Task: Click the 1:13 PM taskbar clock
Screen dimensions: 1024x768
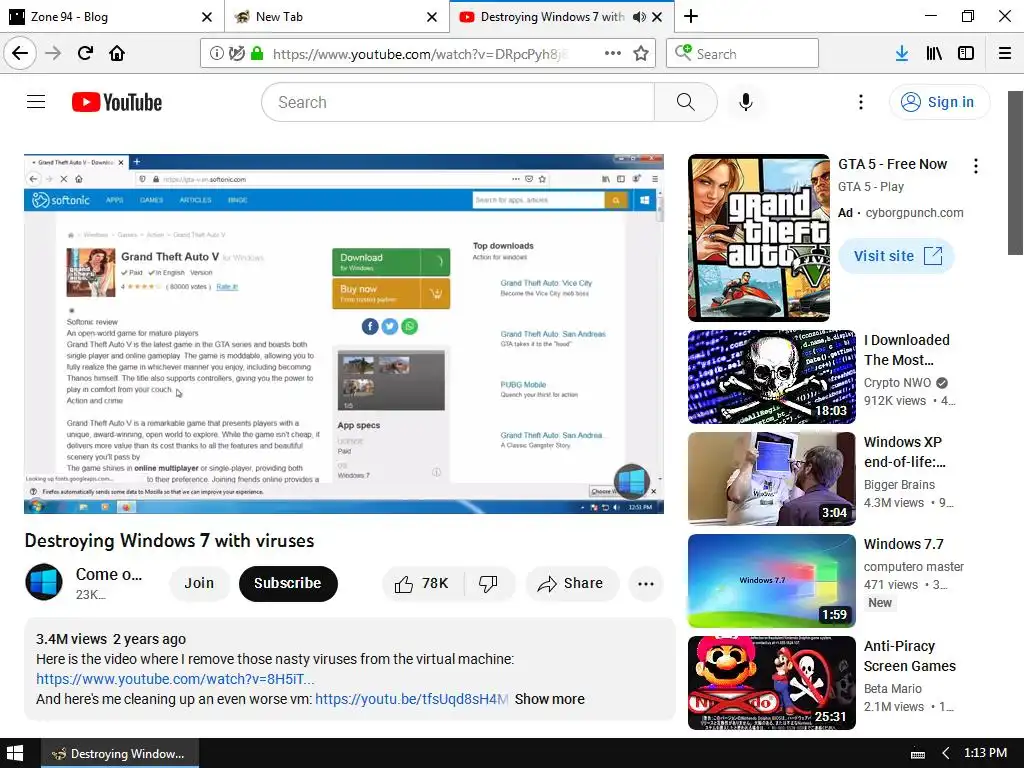Action: tap(985, 753)
